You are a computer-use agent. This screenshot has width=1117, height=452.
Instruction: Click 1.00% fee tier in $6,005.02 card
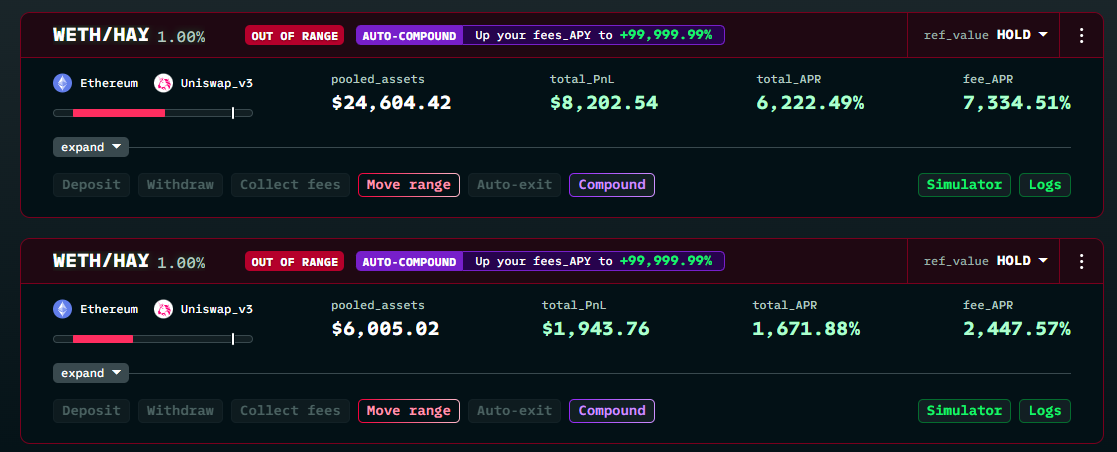pyautogui.click(x=181, y=262)
